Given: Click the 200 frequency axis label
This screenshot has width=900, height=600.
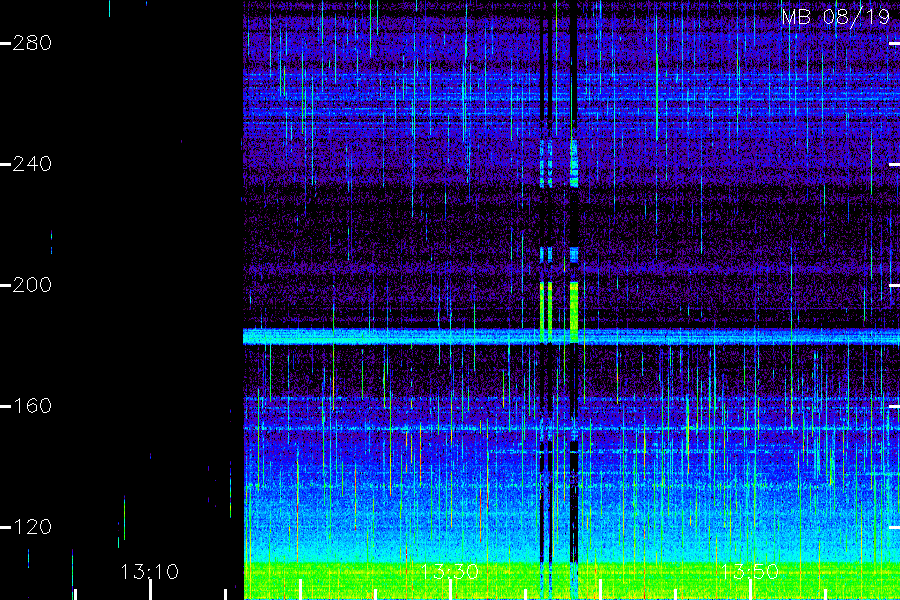Looking at the screenshot, I should coord(32,285).
